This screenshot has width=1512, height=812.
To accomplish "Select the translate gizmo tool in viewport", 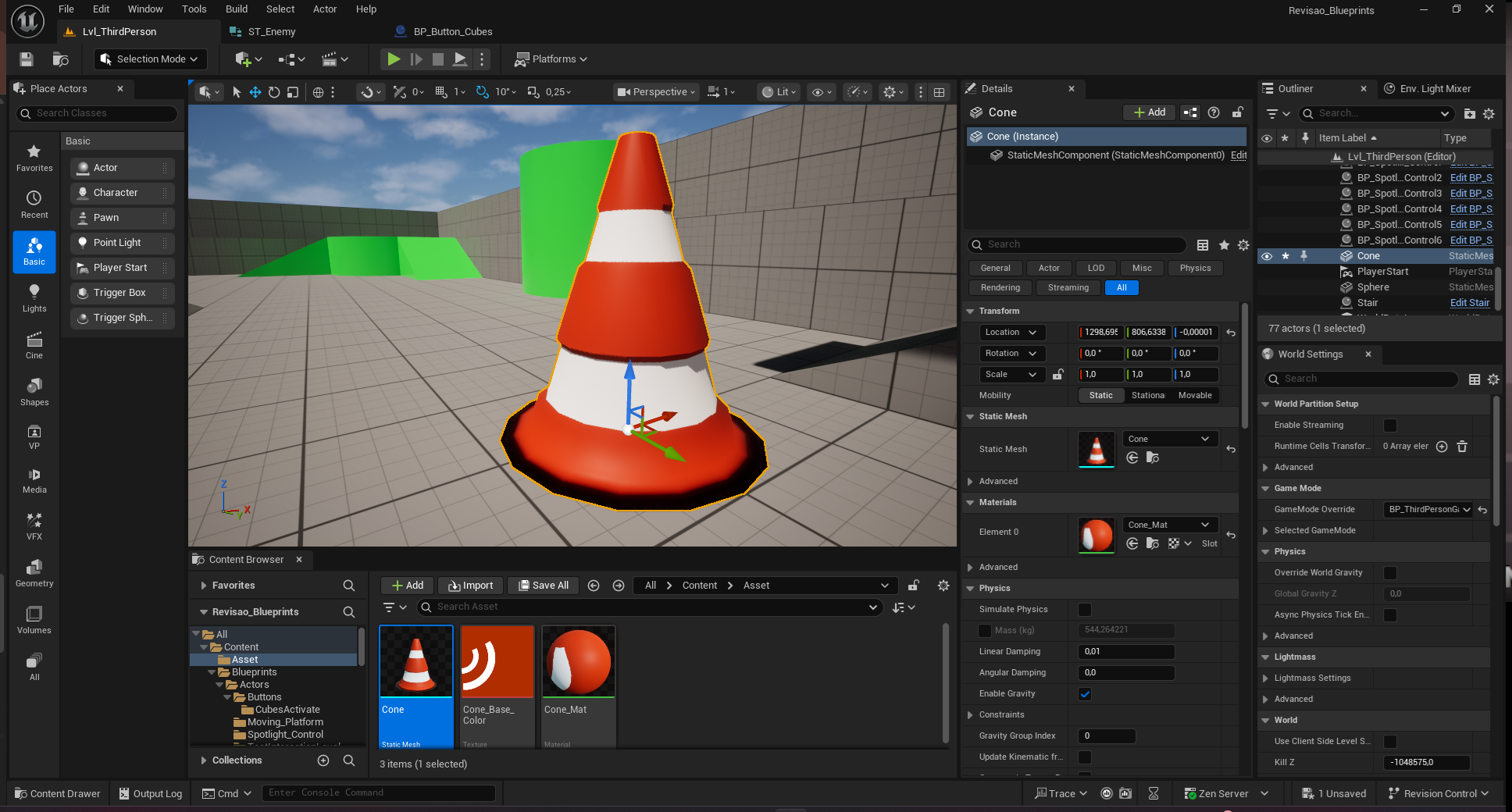I will tap(255, 92).
